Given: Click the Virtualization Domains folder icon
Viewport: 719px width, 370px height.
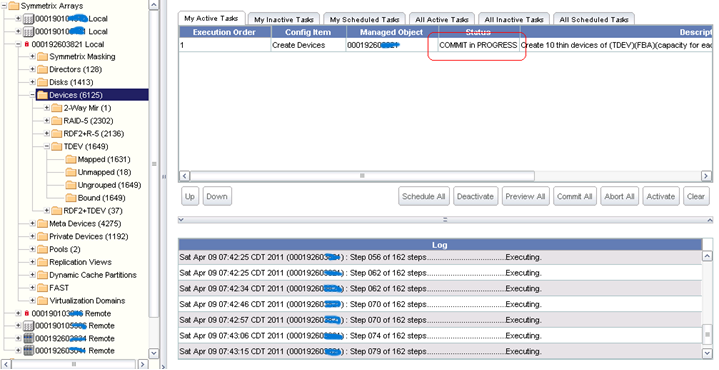Looking at the screenshot, I should [43, 301].
